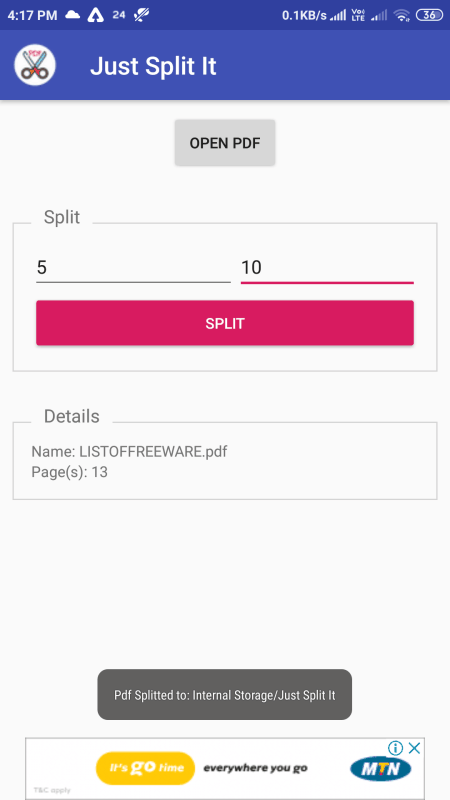The height and width of the screenshot is (800, 450).
Task: Click the pink SPLIT button
Action: coord(225,323)
